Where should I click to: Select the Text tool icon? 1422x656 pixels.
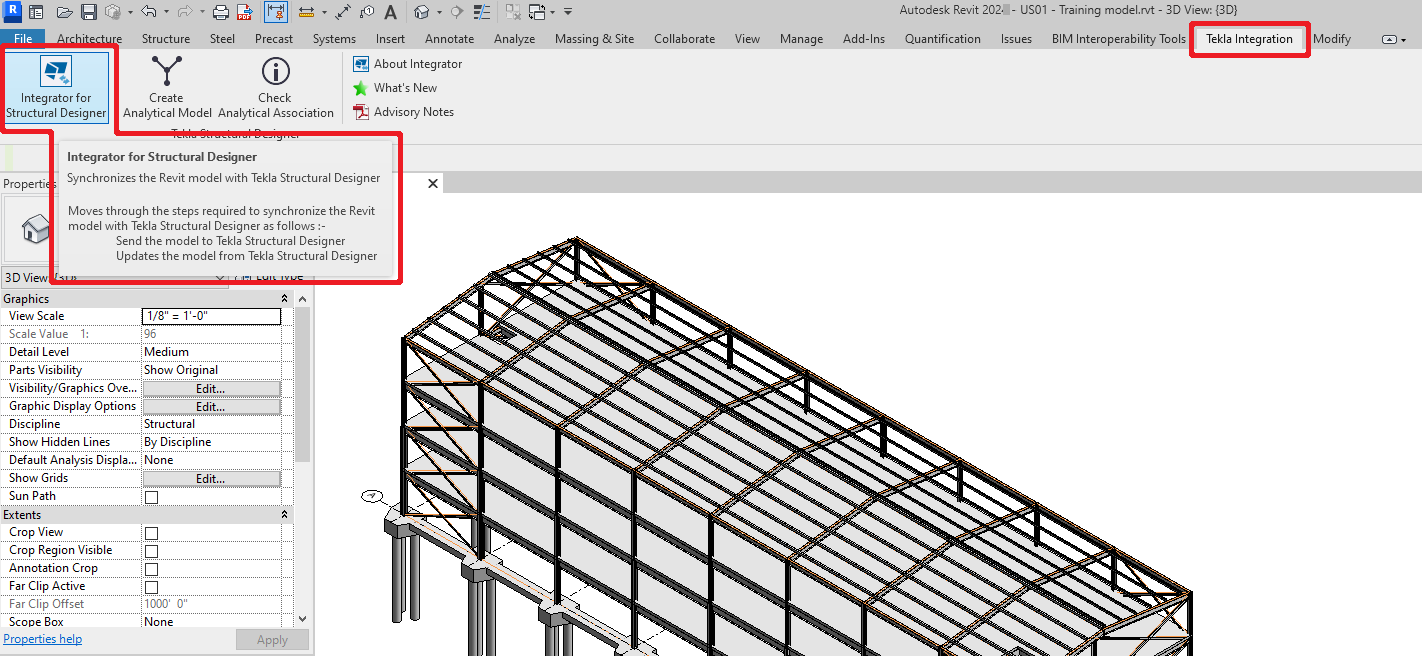coord(390,13)
